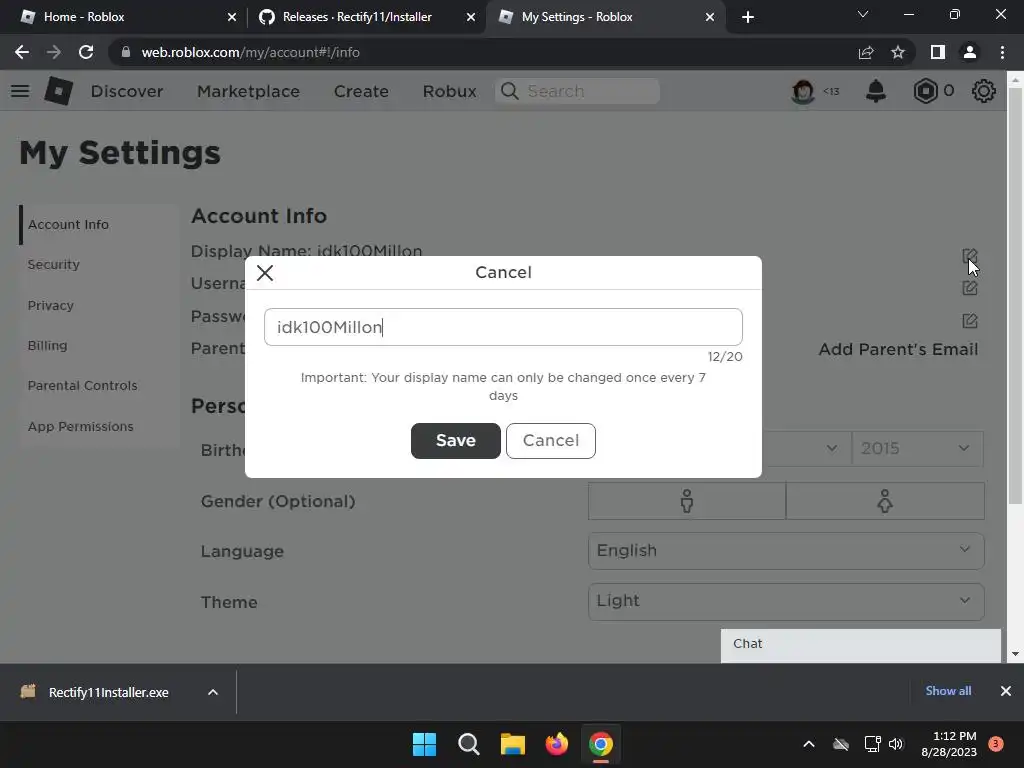The height and width of the screenshot is (768, 1024).
Task: Open Chrome profile icon
Action: point(970,52)
